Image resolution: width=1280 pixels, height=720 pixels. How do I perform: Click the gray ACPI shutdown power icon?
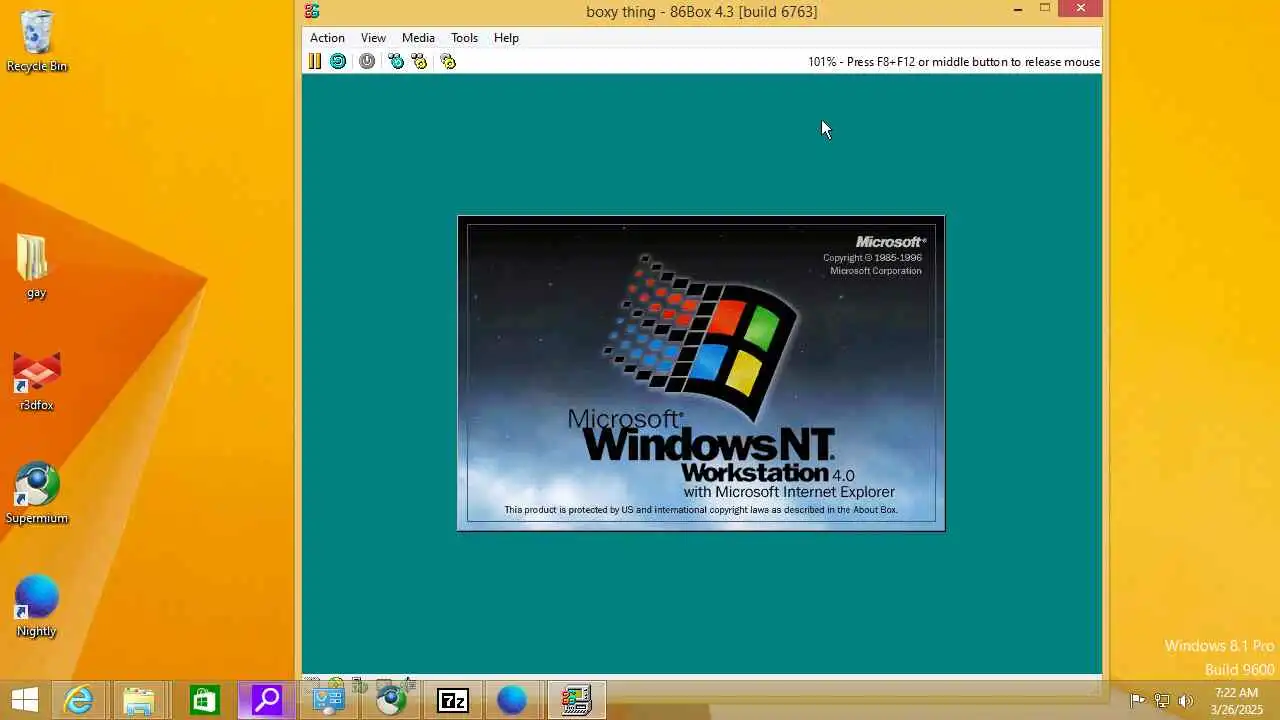367,61
